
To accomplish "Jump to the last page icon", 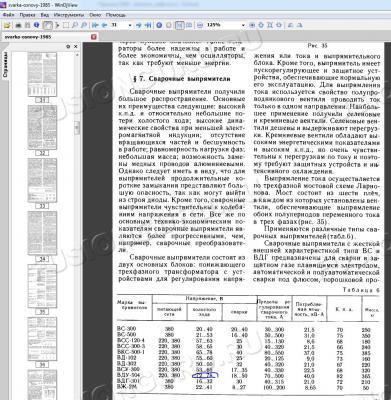I will (x=148, y=25).
